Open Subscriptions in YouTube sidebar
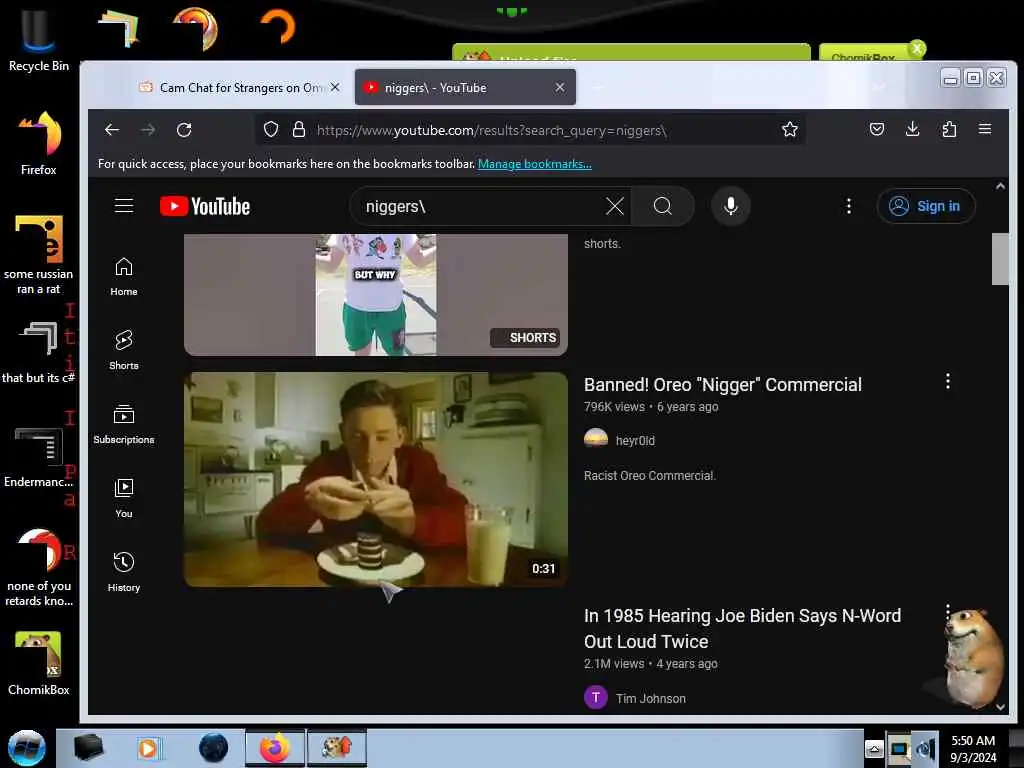Image resolution: width=1024 pixels, height=768 pixels. (123, 424)
